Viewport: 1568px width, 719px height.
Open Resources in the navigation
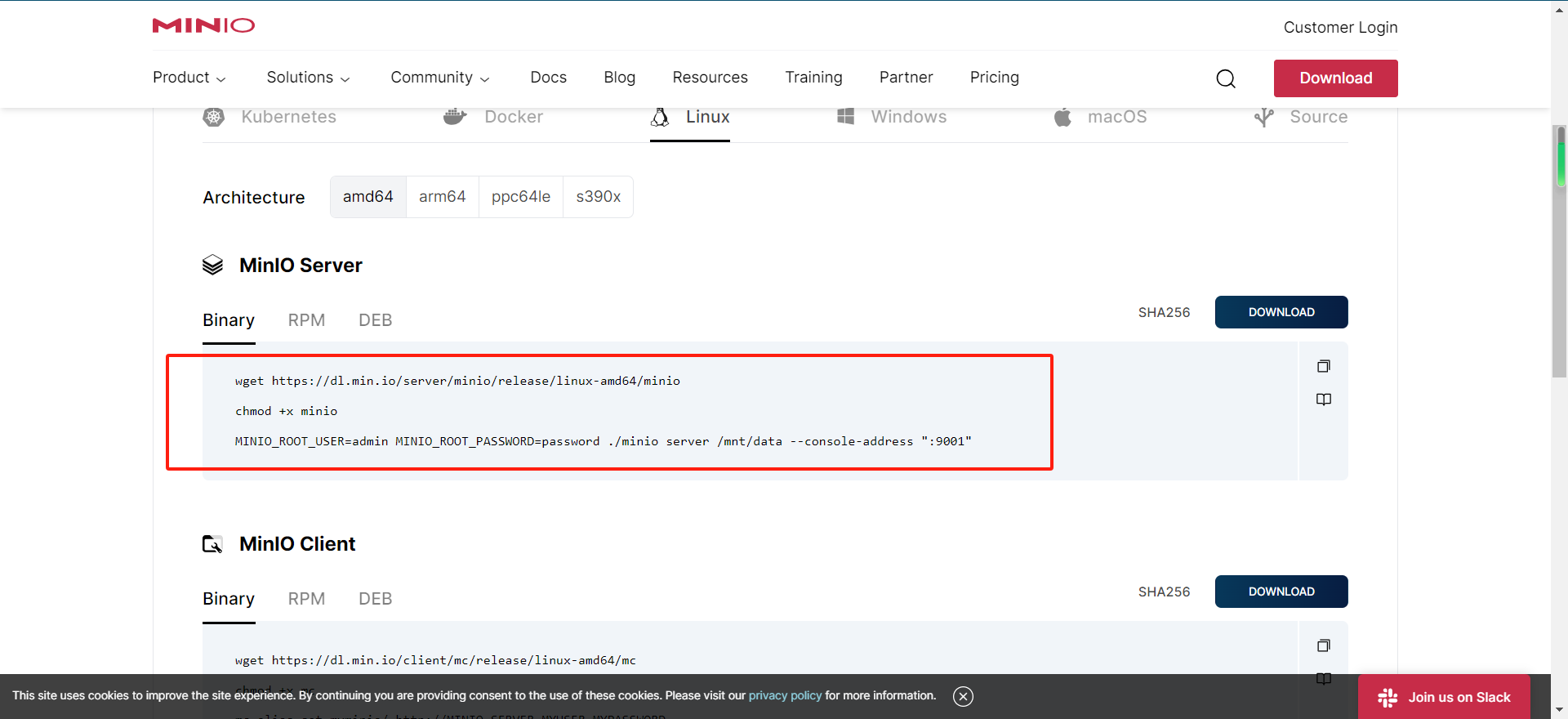(x=710, y=78)
